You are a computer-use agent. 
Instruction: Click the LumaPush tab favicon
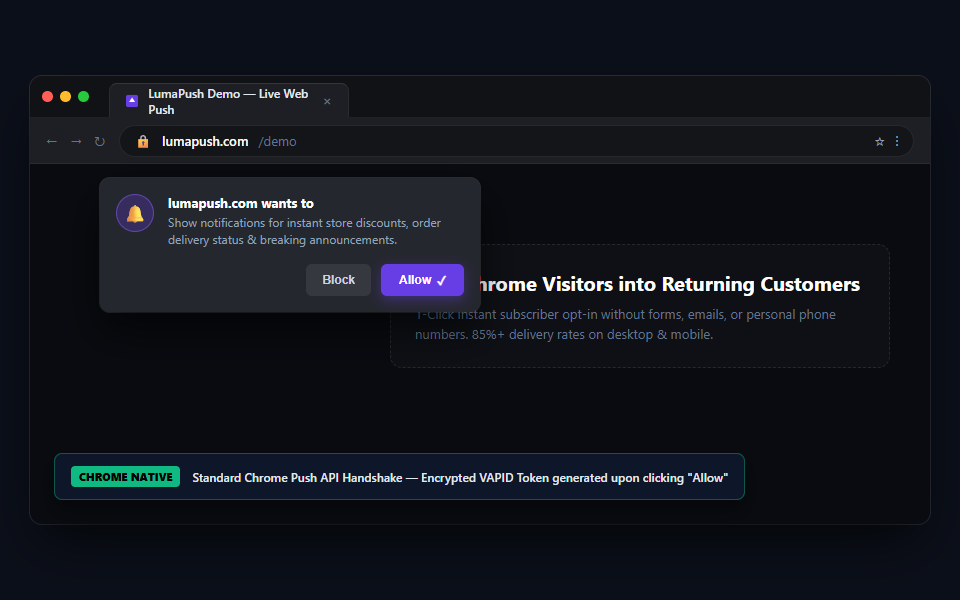tap(132, 101)
